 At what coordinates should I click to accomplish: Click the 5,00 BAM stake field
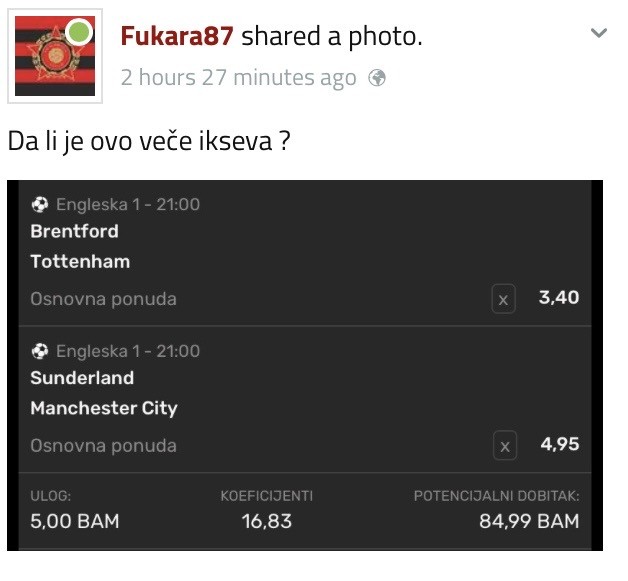[75, 521]
